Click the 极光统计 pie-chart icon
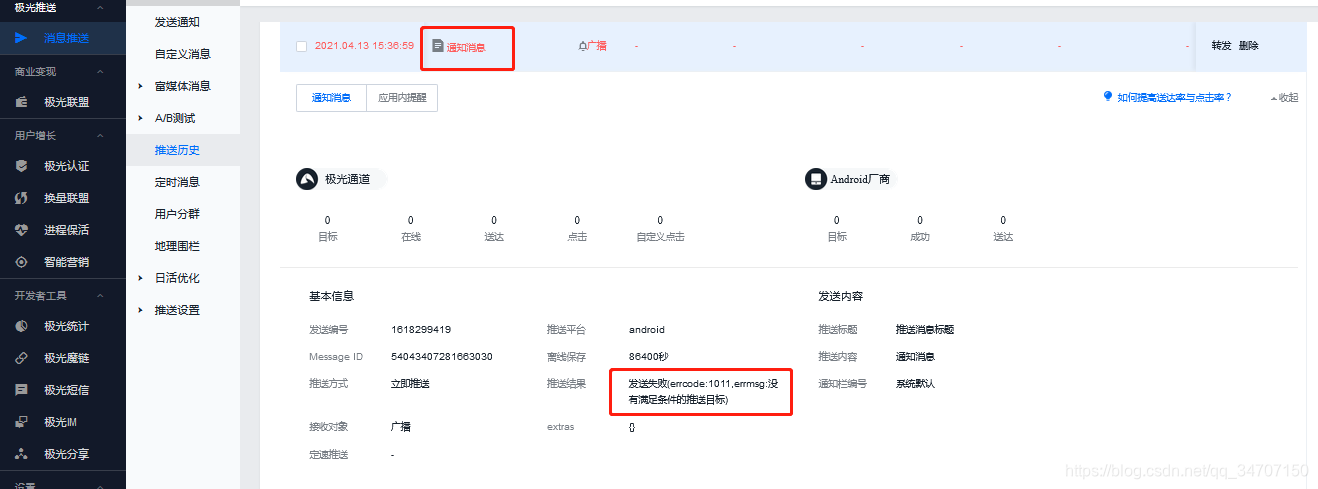This screenshot has height=489, width=1318. point(21,326)
